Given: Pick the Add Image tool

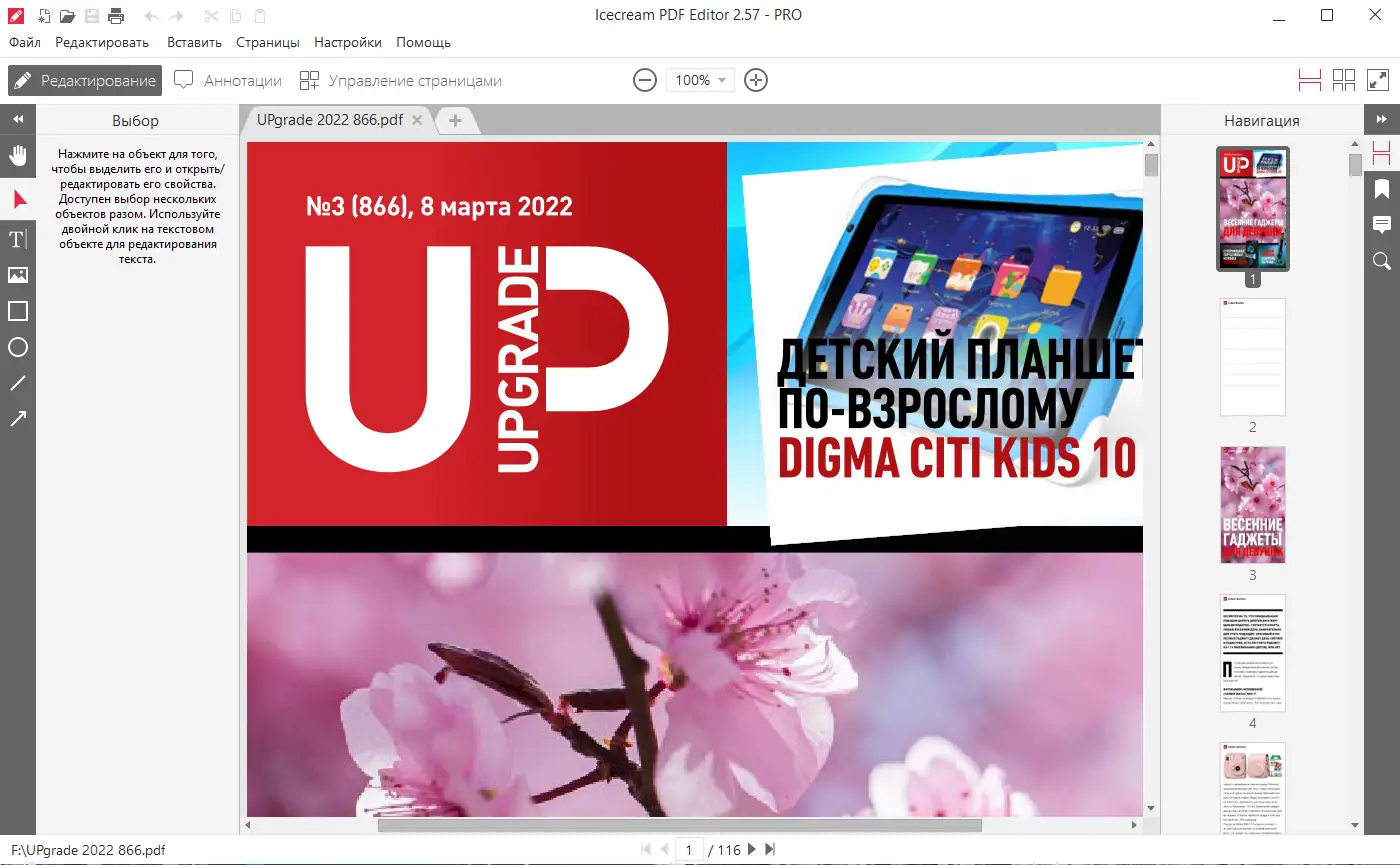Looking at the screenshot, I should (18, 275).
